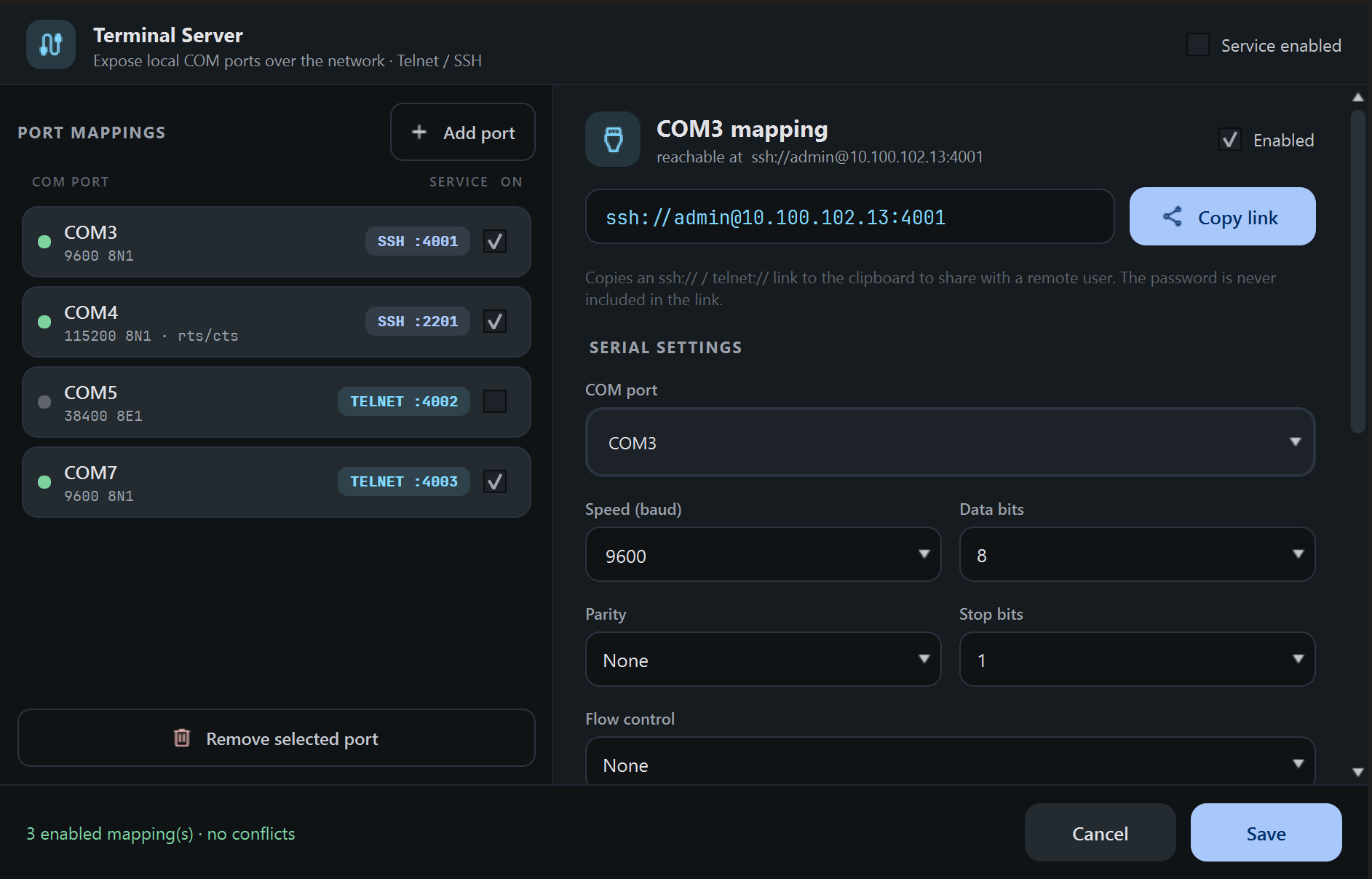The width and height of the screenshot is (1372, 879).
Task: Click the scrollbar up arrow
Action: click(x=1357, y=97)
